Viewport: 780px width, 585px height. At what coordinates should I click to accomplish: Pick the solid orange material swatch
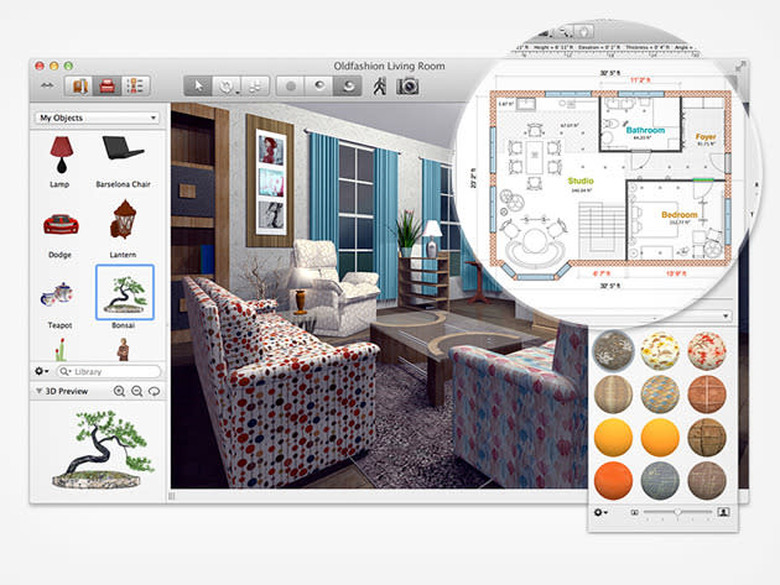pos(613,481)
